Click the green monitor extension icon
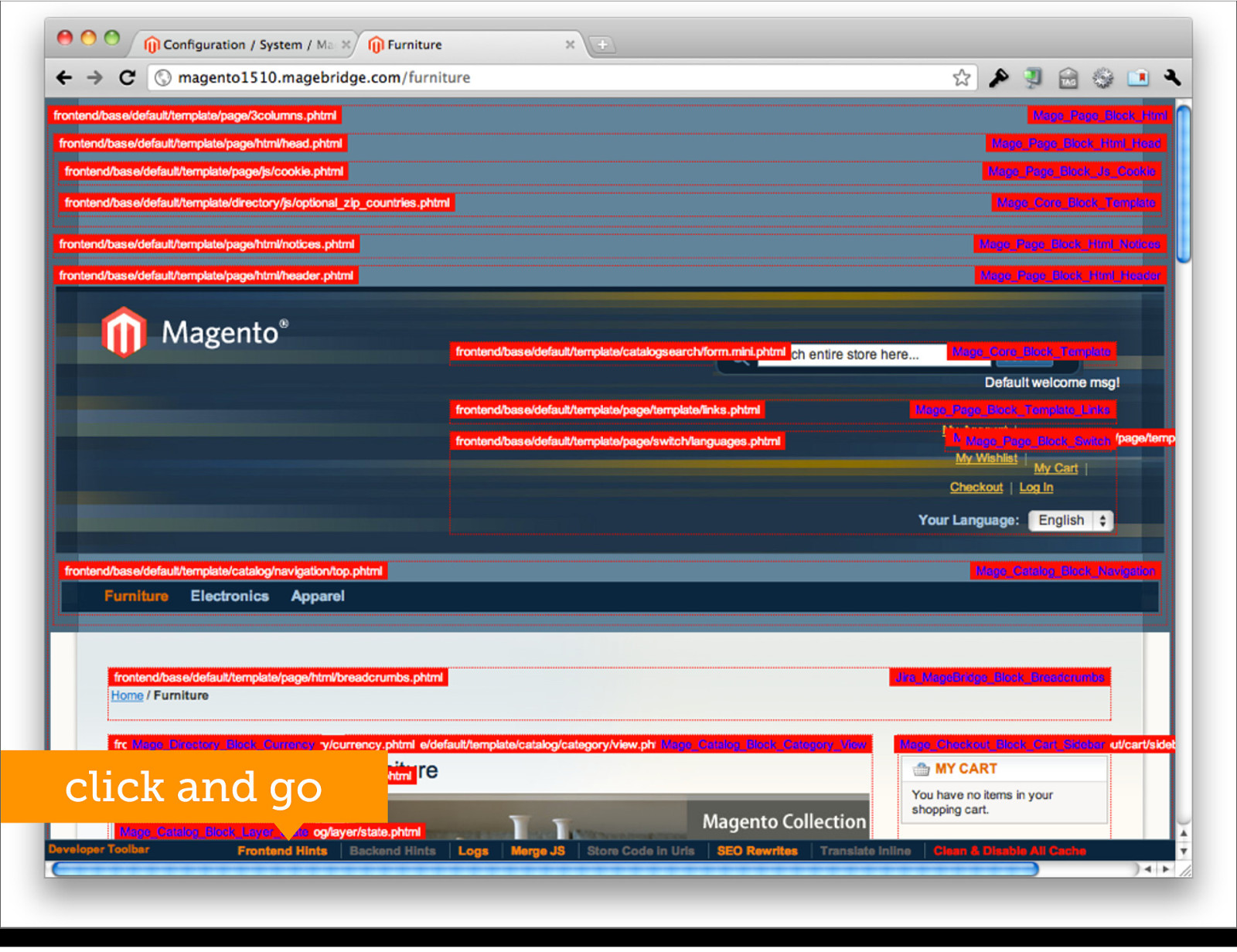1237x952 pixels. pyautogui.click(x=1032, y=77)
